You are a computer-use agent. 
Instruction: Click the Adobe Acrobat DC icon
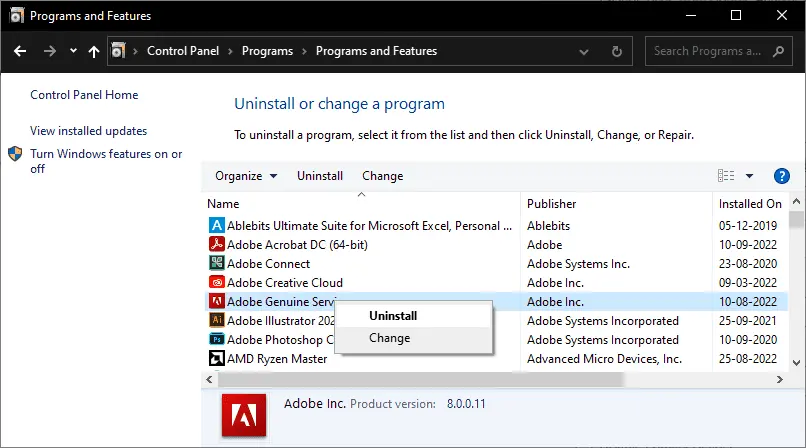coord(216,245)
